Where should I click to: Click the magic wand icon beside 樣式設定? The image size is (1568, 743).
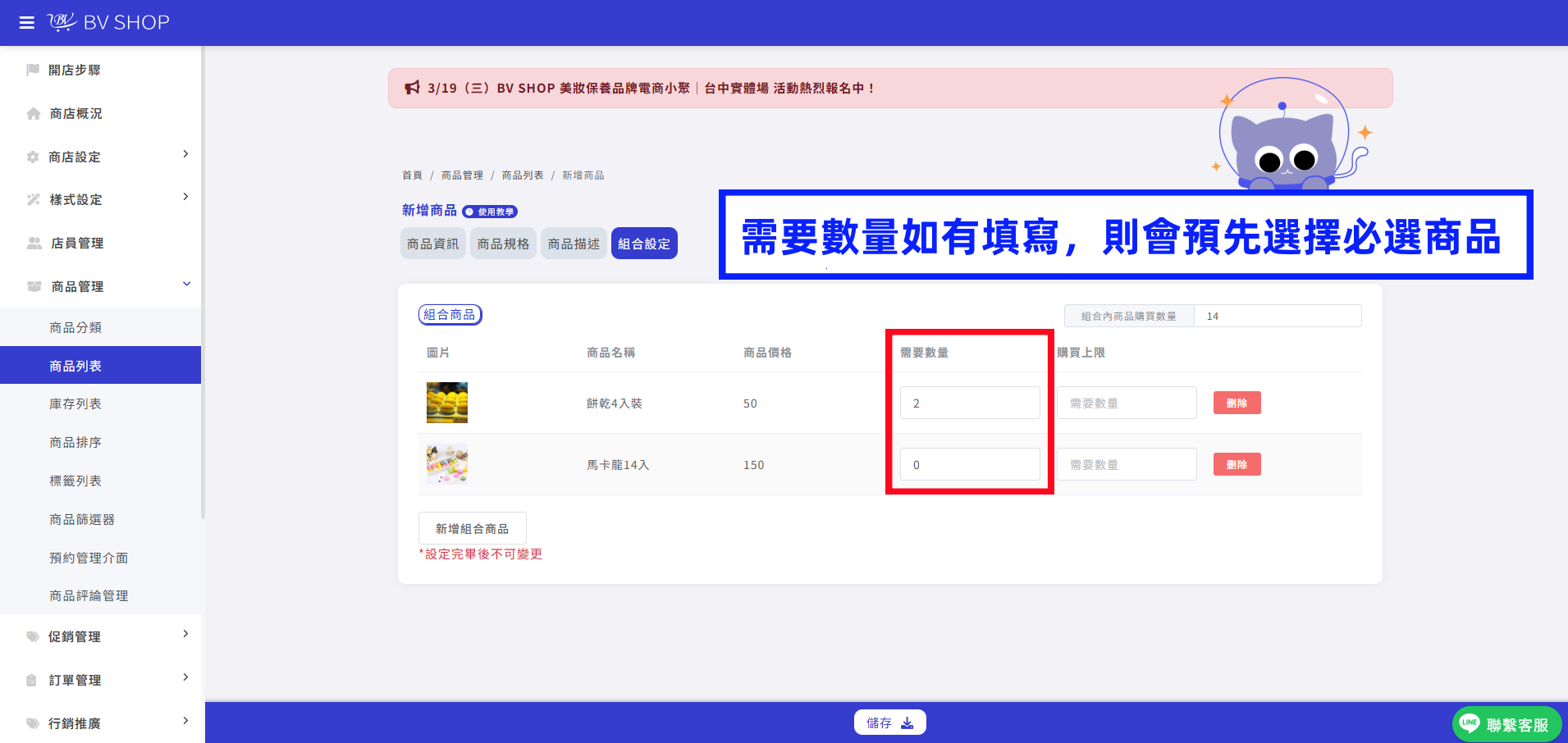click(x=34, y=199)
